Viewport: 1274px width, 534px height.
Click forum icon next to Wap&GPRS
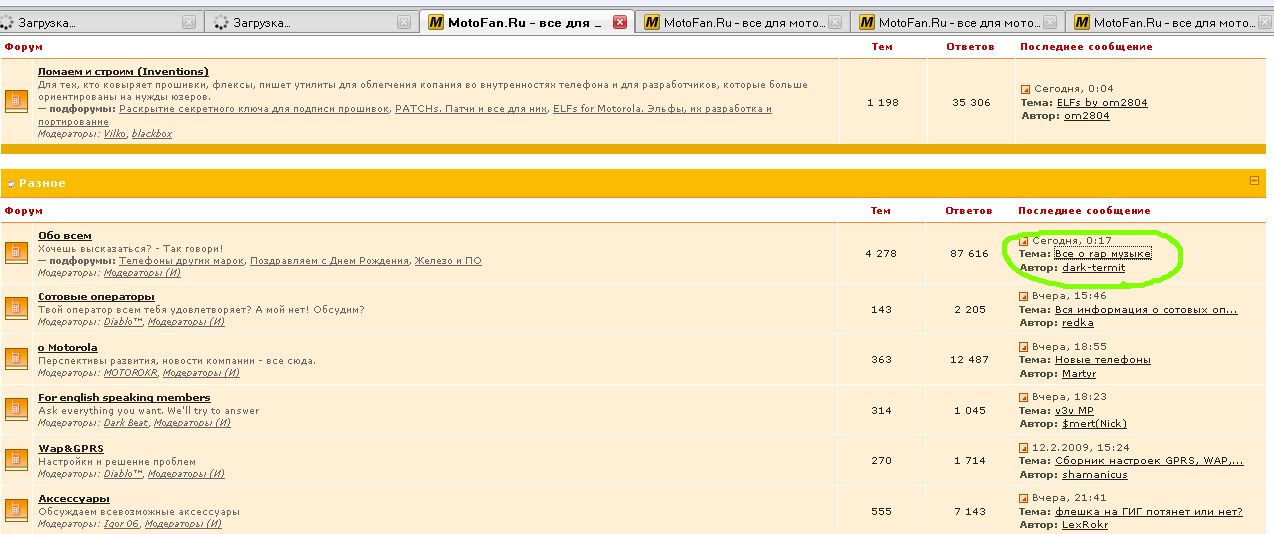coord(16,461)
